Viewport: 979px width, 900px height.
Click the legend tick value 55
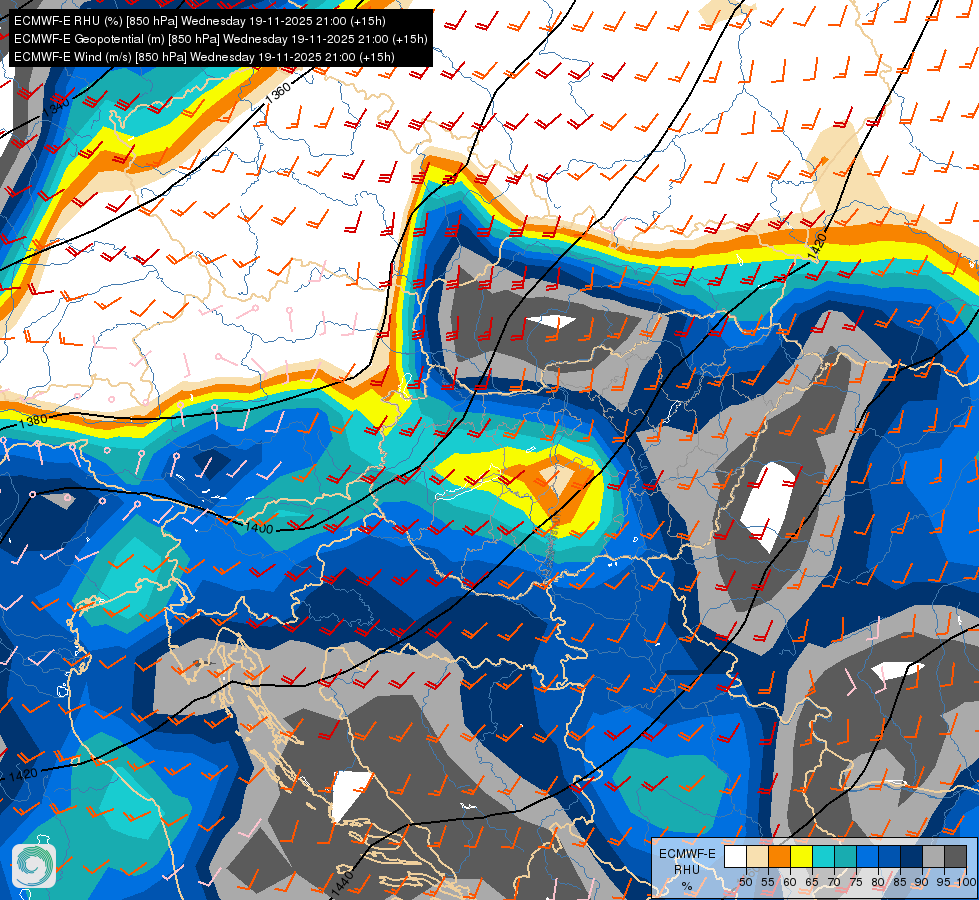tap(768, 882)
